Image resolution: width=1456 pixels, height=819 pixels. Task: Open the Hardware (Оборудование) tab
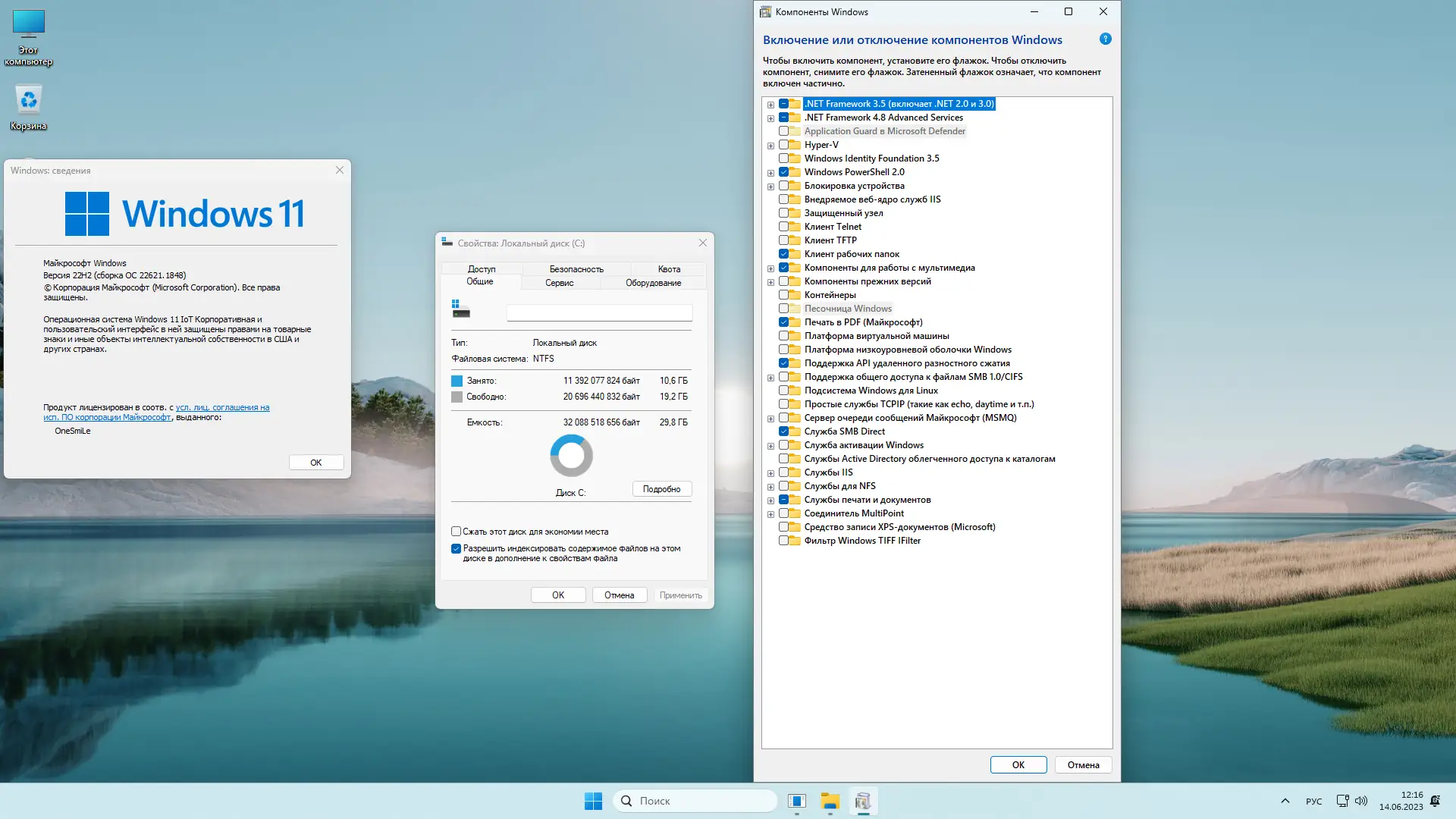point(653,283)
